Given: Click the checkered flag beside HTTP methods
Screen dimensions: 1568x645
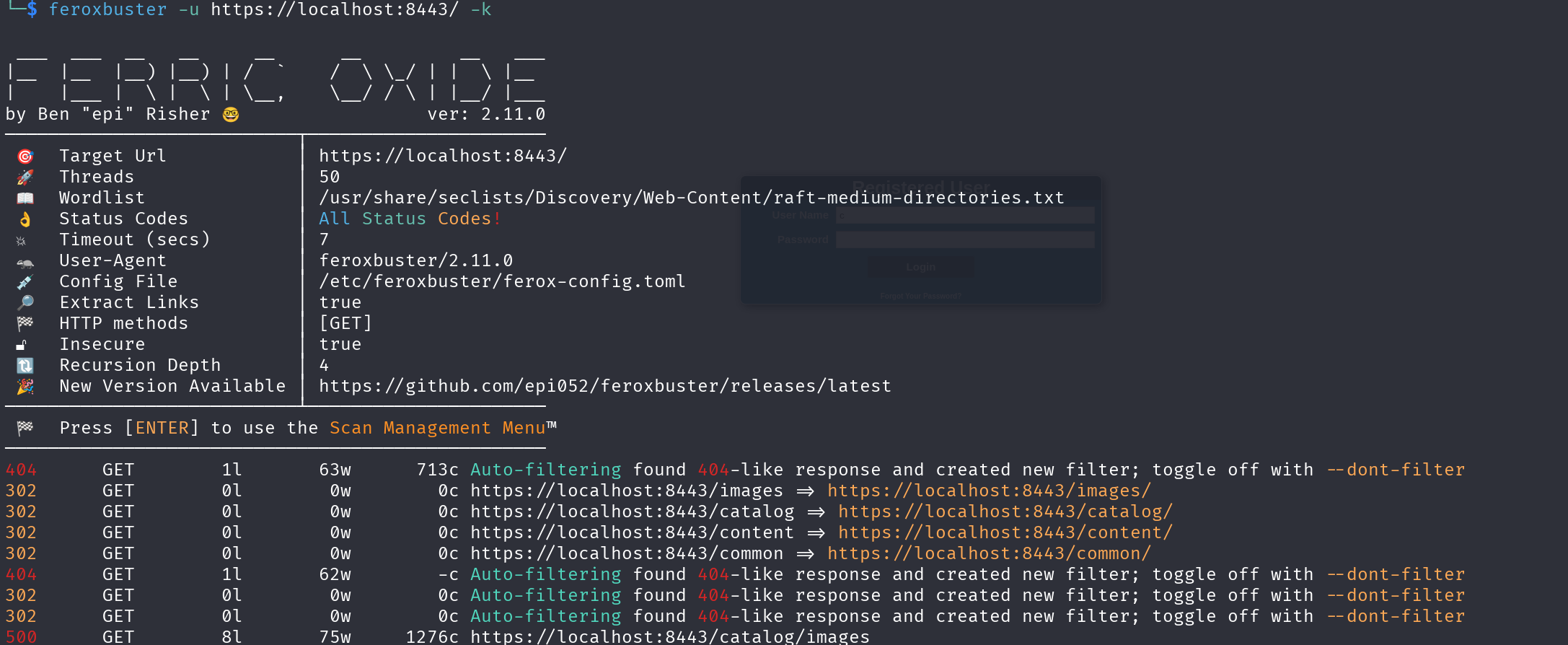Looking at the screenshot, I should pyautogui.click(x=25, y=324).
